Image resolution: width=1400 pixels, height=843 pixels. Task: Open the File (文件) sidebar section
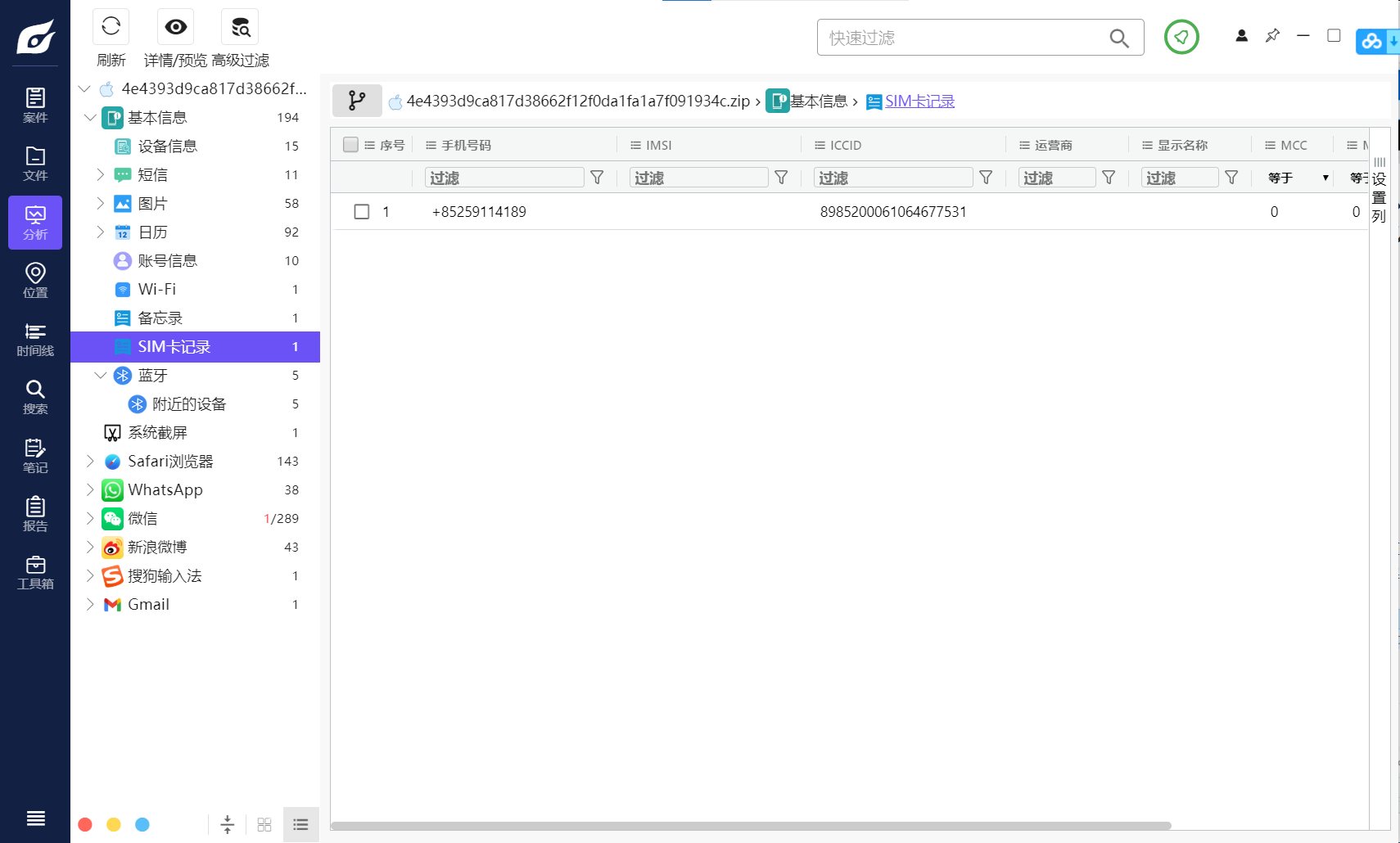pos(35,164)
